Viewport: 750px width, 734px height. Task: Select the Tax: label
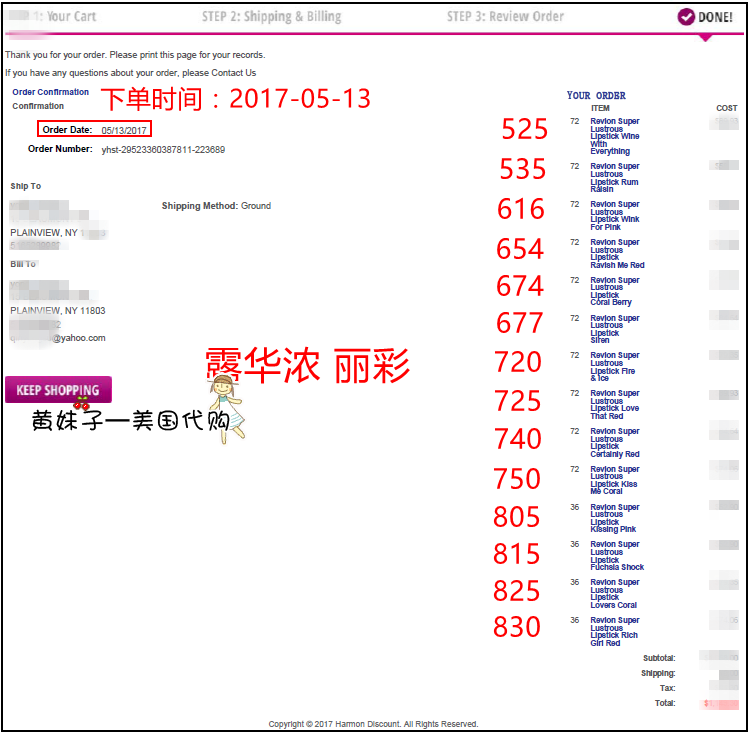tap(668, 688)
